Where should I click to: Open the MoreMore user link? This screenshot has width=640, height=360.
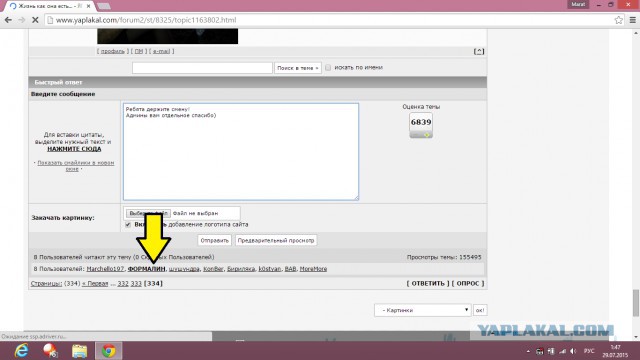point(313,269)
